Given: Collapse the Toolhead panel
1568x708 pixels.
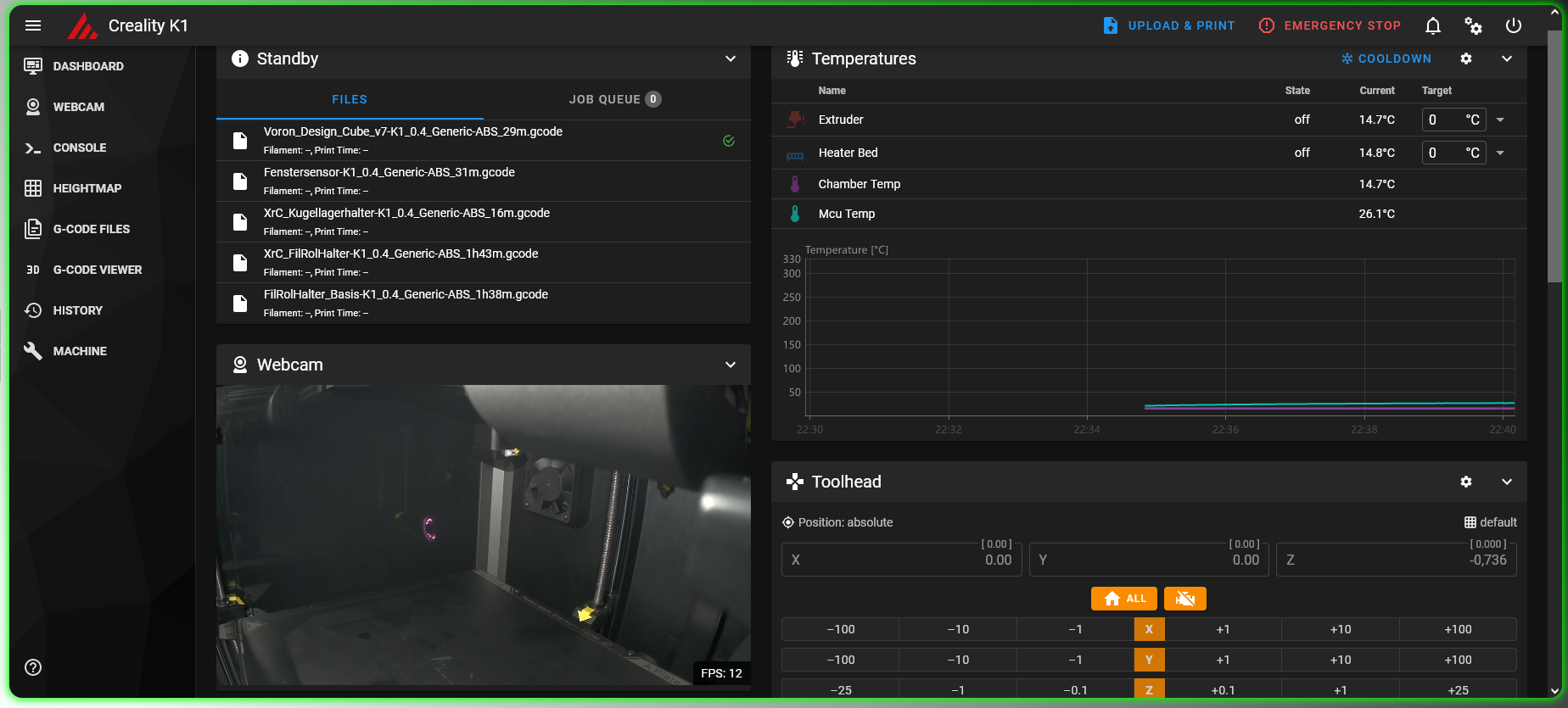Looking at the screenshot, I should (1507, 482).
